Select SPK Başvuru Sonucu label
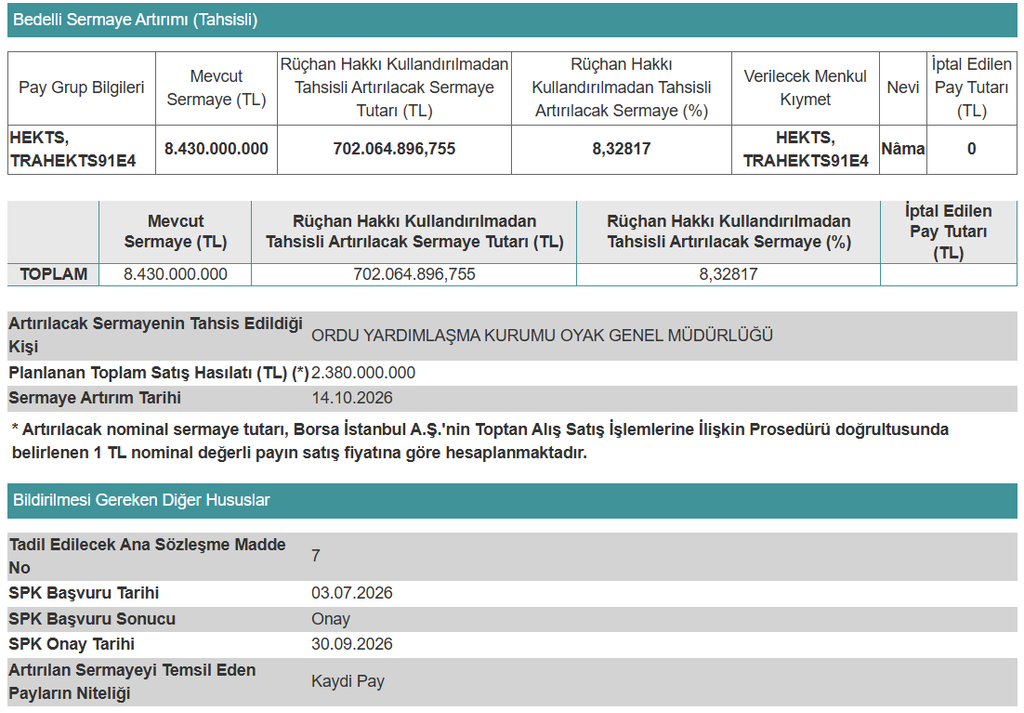Image resolution: width=1024 pixels, height=713 pixels. point(92,618)
